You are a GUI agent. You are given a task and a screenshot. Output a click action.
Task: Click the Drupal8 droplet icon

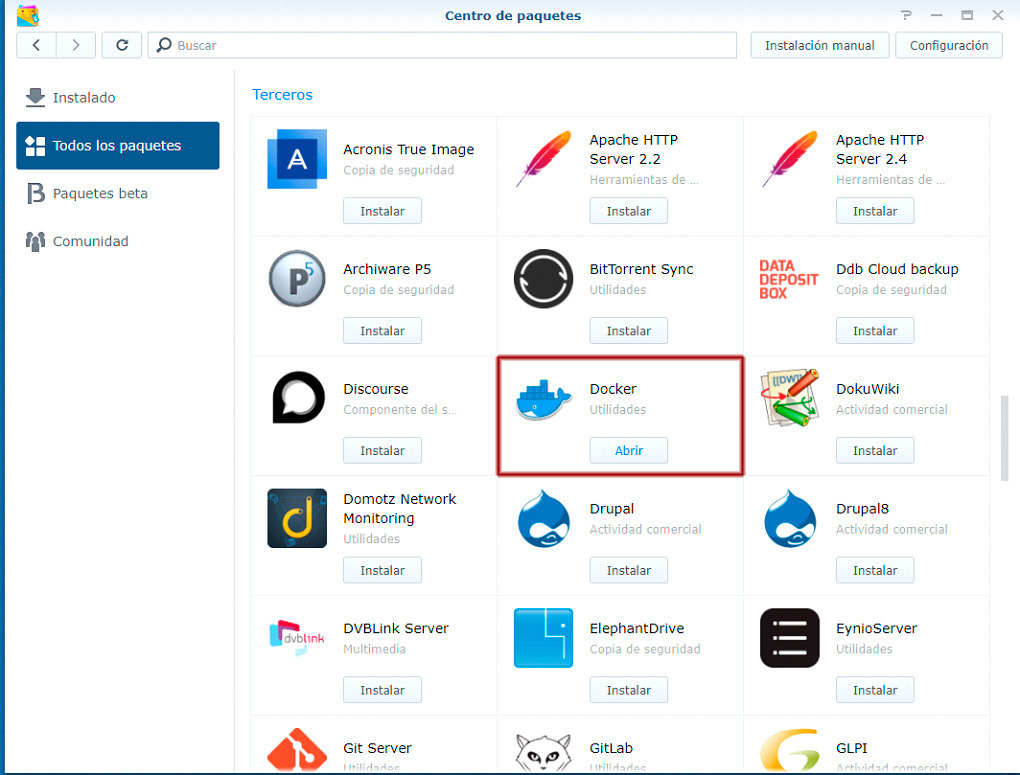pos(790,519)
